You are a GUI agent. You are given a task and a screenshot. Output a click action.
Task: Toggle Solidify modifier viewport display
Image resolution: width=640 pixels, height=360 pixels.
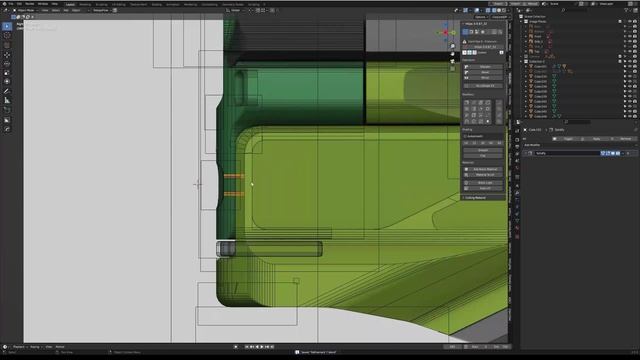613,153
